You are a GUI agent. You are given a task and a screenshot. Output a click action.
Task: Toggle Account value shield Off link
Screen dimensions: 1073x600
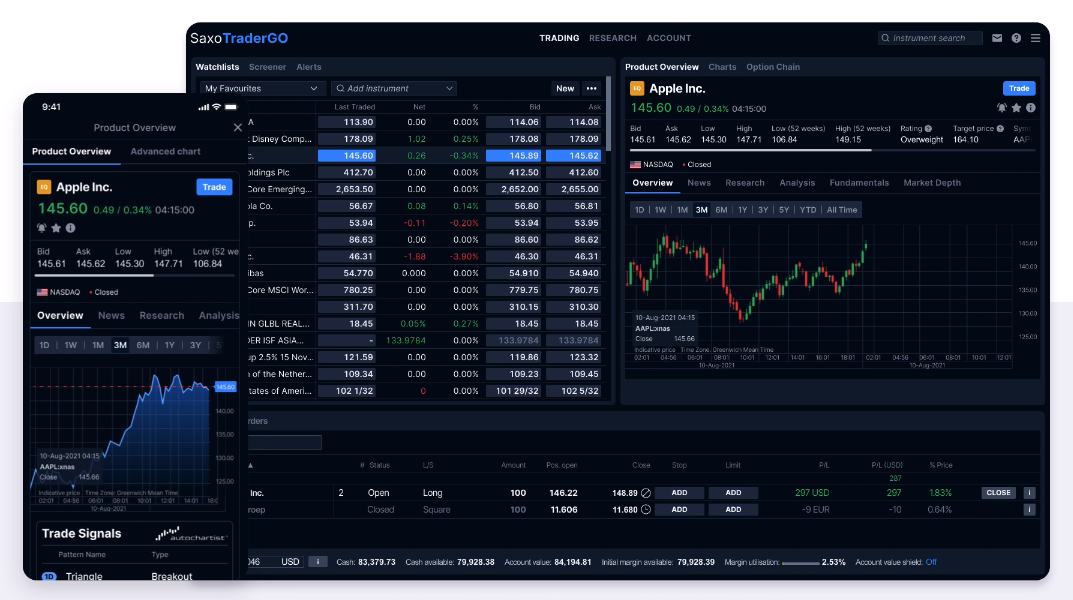pyautogui.click(x=931, y=562)
